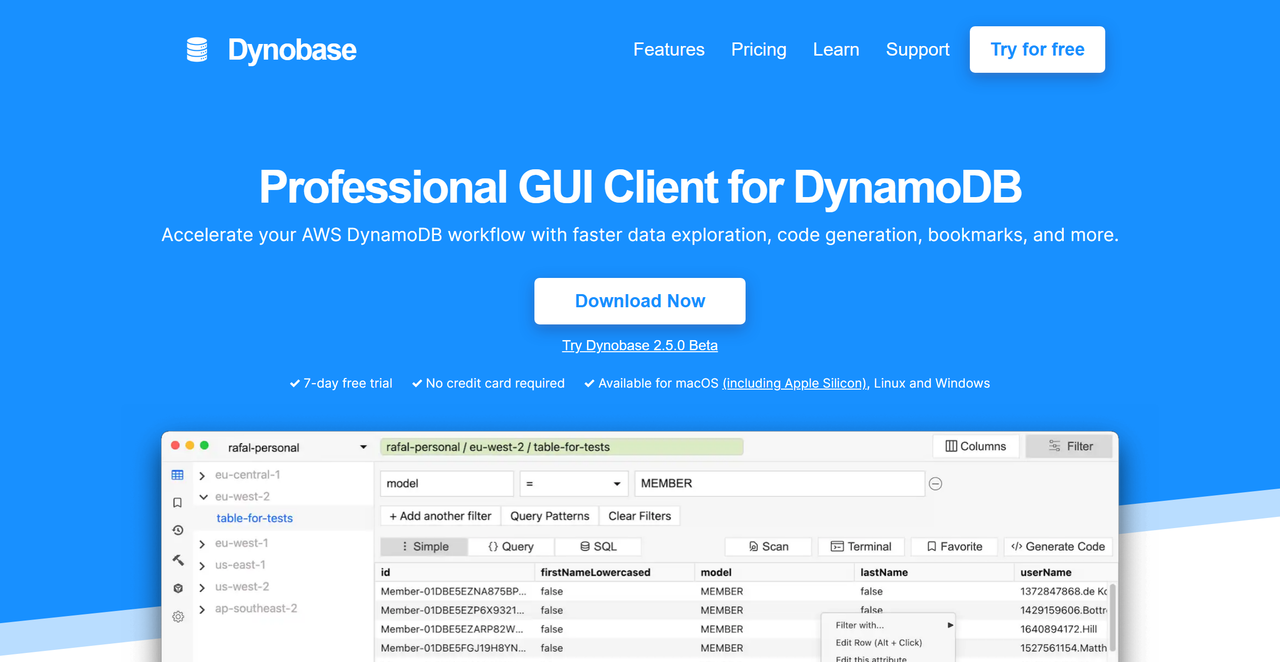
Task: Click the Download Now button
Action: [640, 301]
